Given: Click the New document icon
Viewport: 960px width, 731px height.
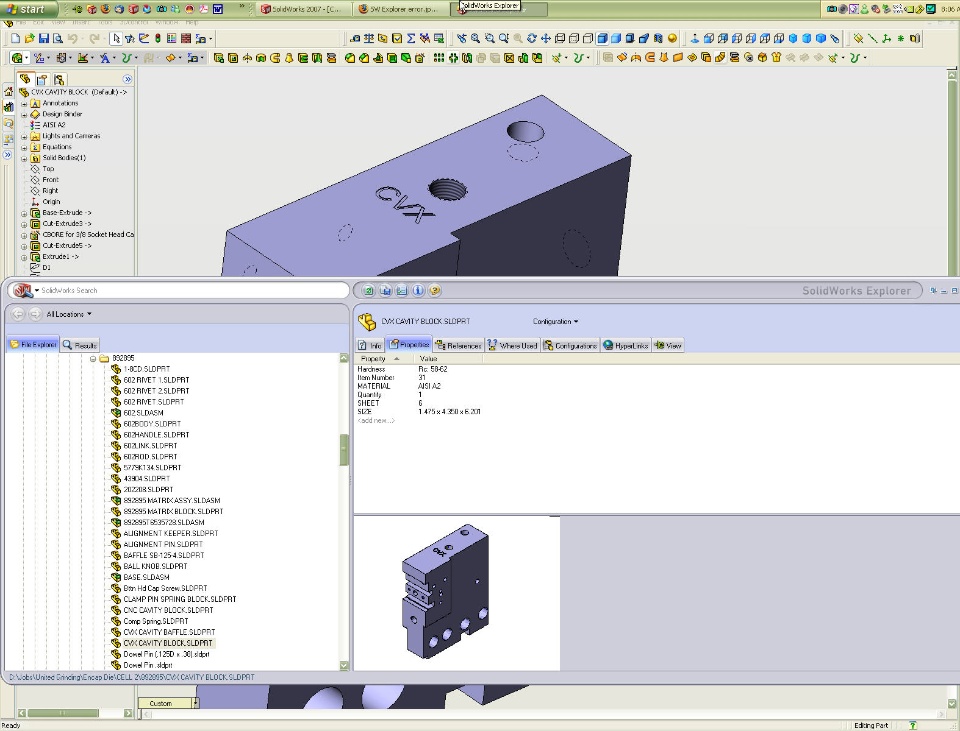Looking at the screenshot, I should pyautogui.click(x=16, y=39).
